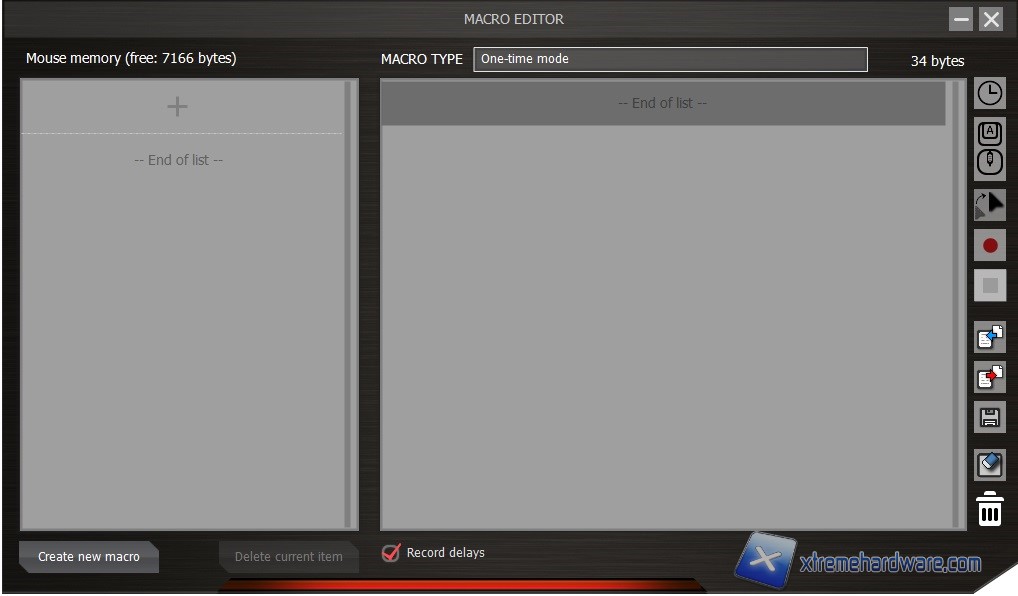Click the export macro icon with red arrow
The height and width of the screenshot is (596, 1018).
click(x=989, y=377)
